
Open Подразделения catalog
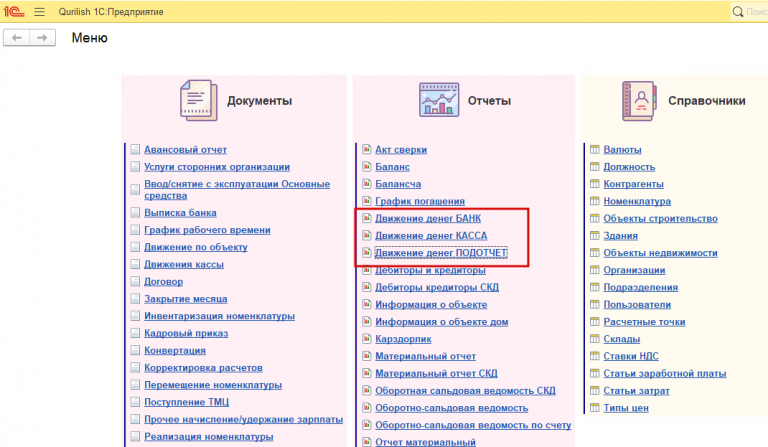tap(641, 287)
